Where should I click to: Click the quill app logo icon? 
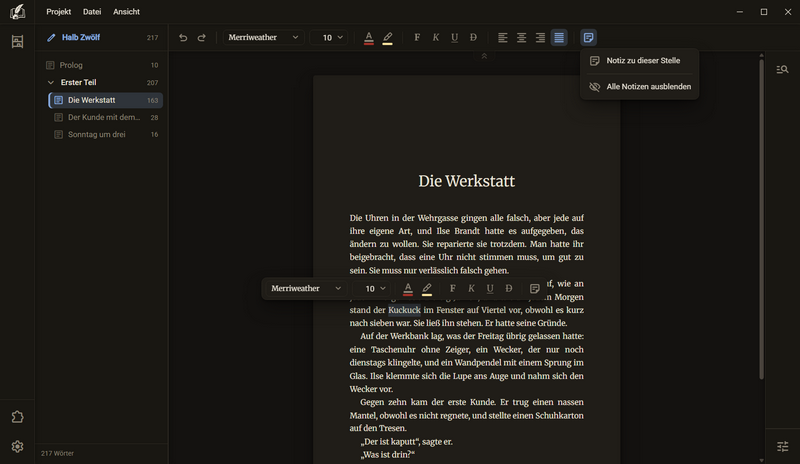pos(17,11)
